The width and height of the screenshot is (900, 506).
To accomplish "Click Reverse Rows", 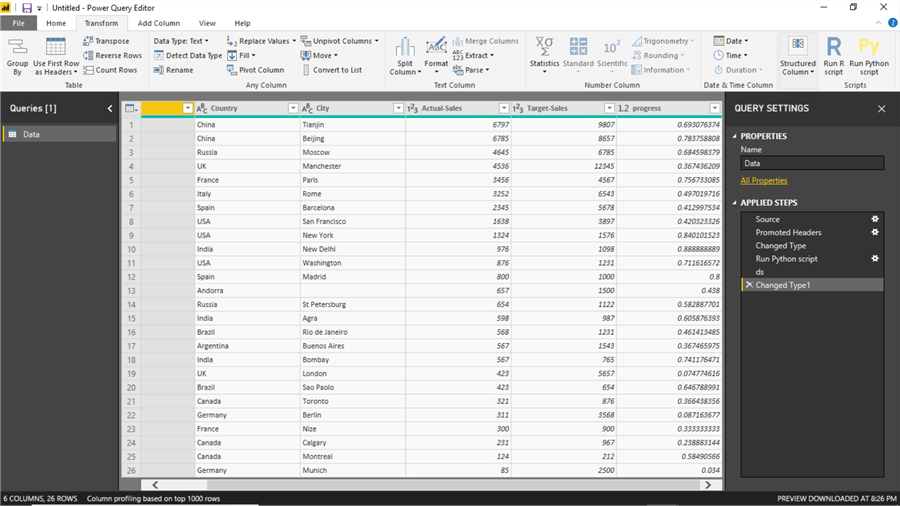I will (112, 55).
